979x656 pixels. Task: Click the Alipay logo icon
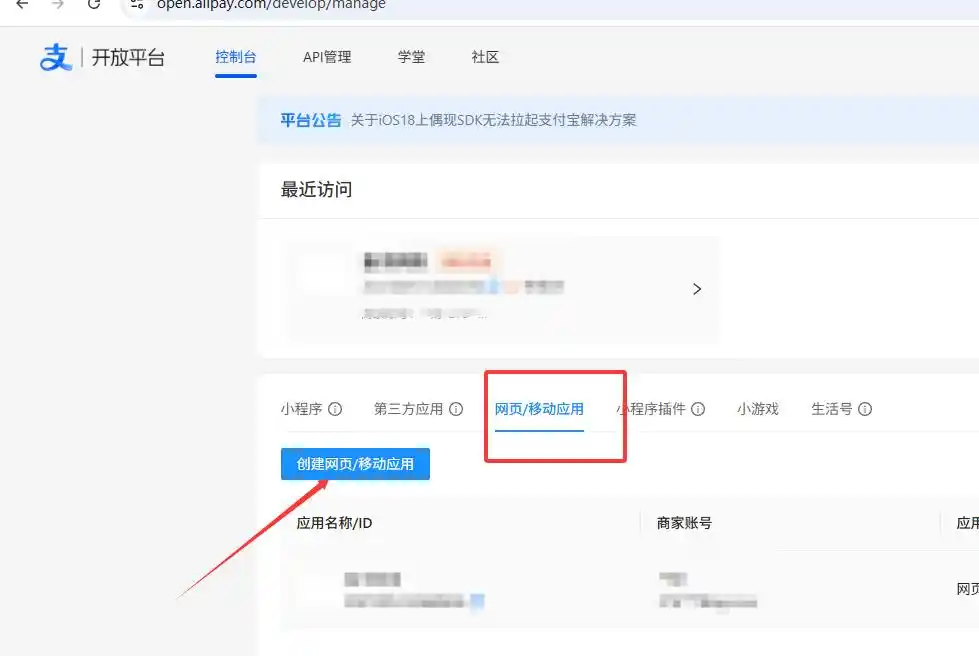(56, 58)
